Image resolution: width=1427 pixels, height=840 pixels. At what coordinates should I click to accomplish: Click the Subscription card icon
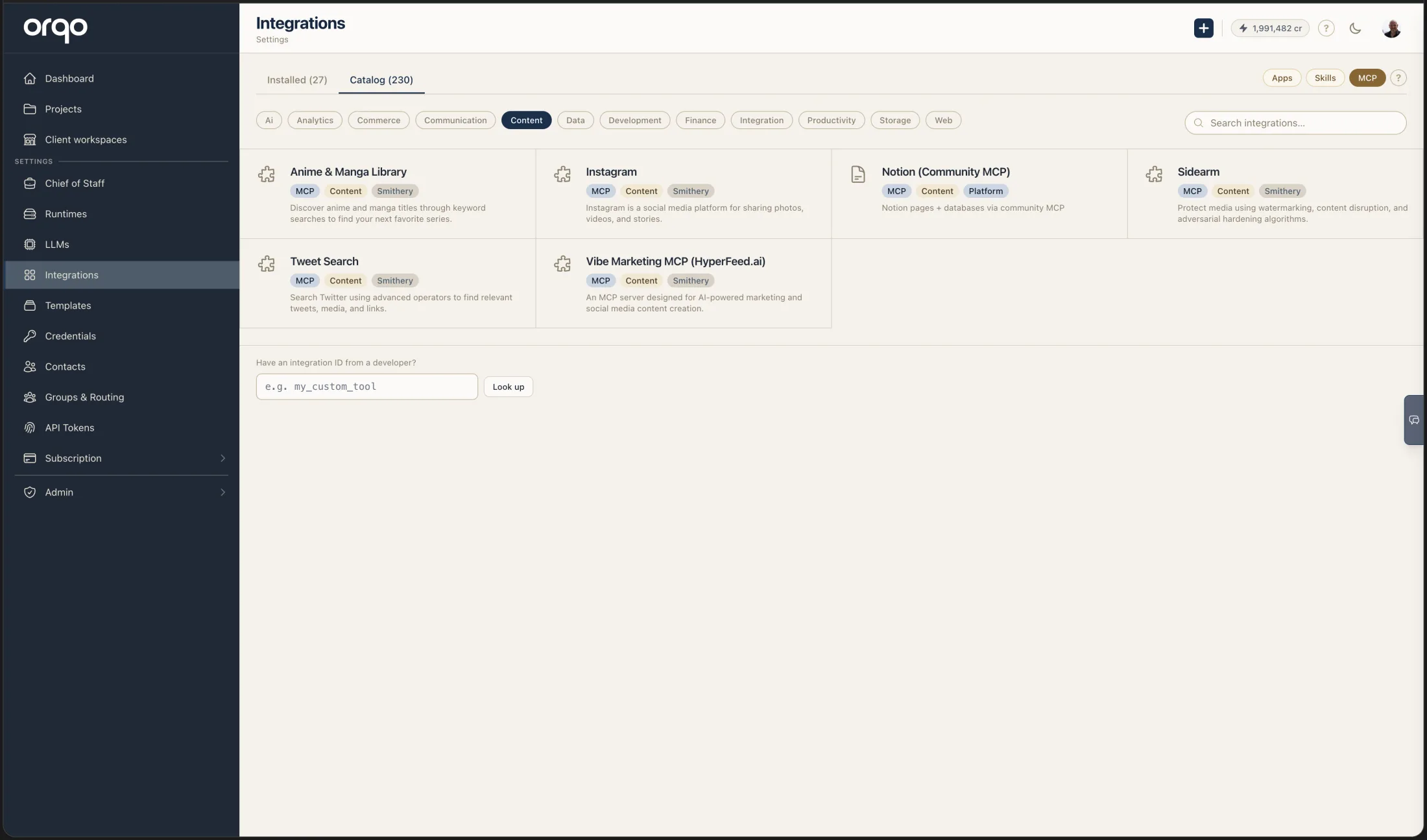click(x=30, y=458)
